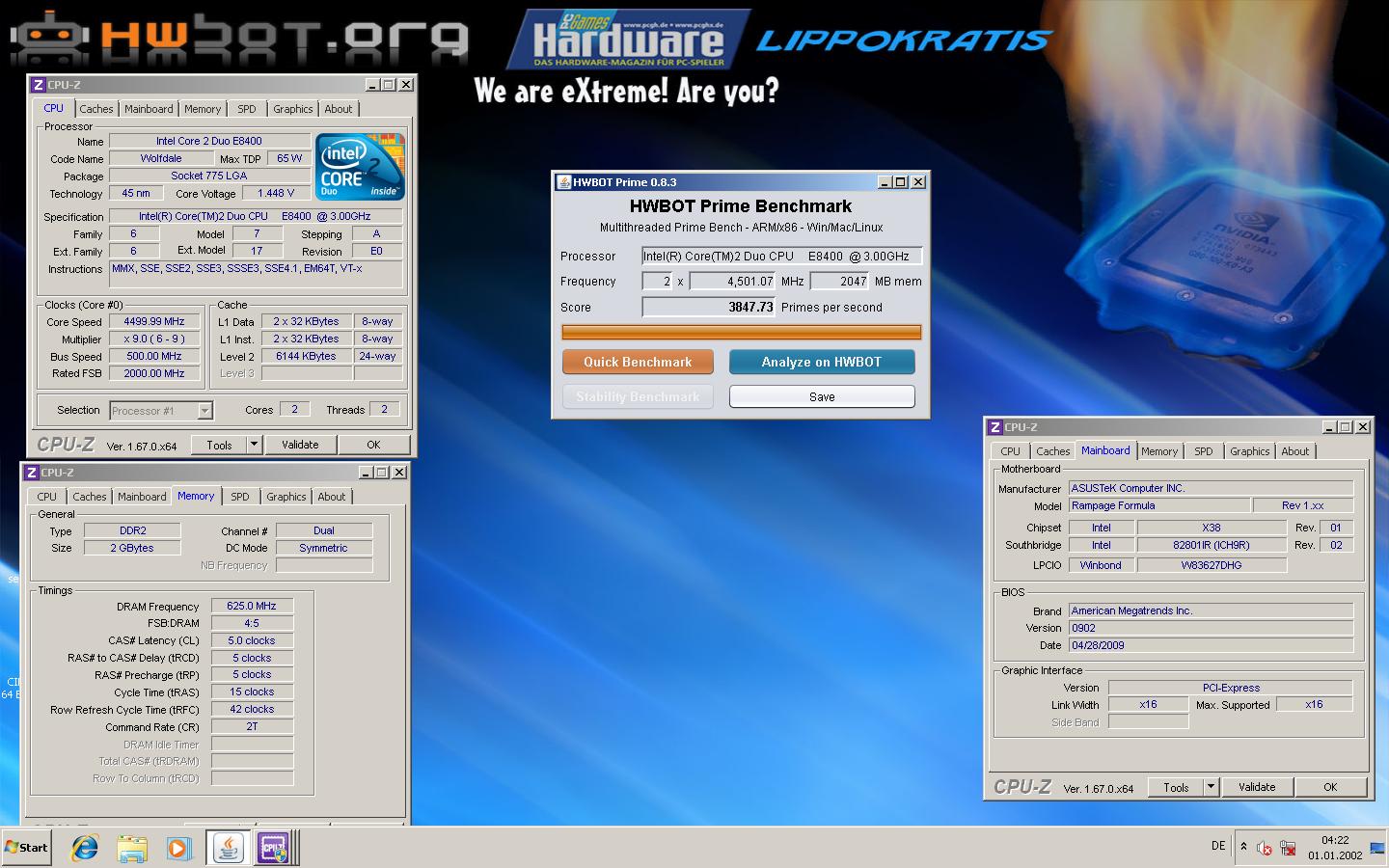Click the CPU-Z icon in Memory window title
The height and width of the screenshot is (868, 1389).
[x=32, y=473]
